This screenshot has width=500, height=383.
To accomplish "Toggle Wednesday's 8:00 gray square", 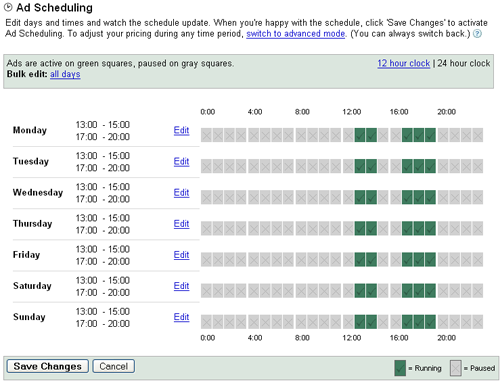I will coord(301,197).
